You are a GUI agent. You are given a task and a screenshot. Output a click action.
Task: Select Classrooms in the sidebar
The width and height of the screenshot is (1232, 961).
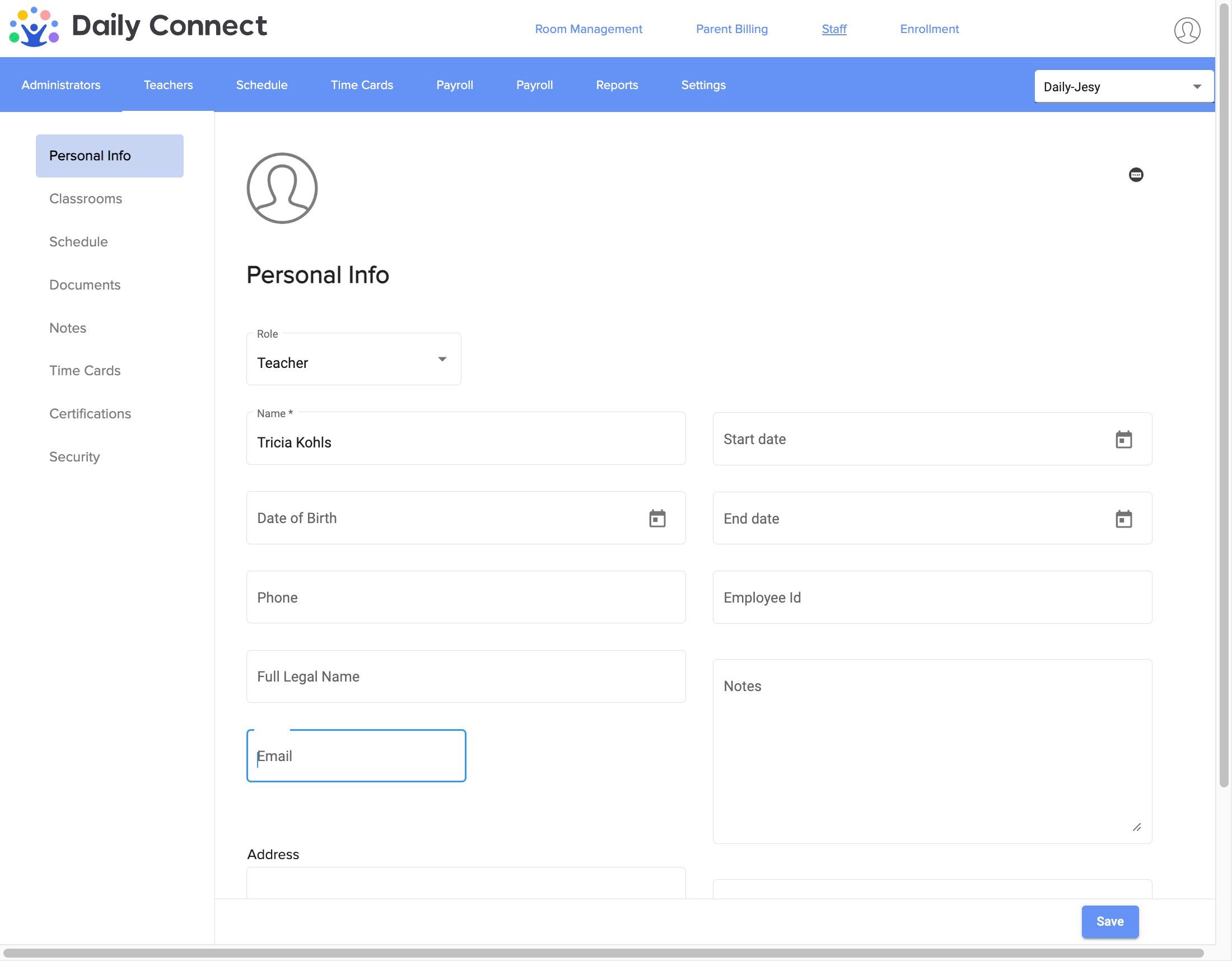pyautogui.click(x=86, y=198)
